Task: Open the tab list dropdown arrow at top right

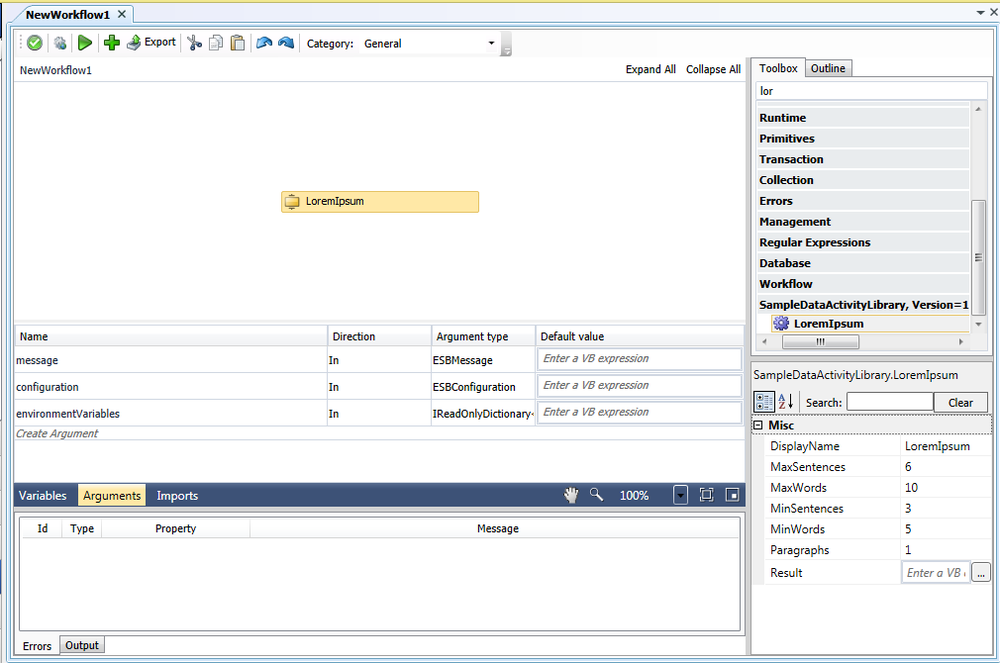Action: tap(981, 12)
